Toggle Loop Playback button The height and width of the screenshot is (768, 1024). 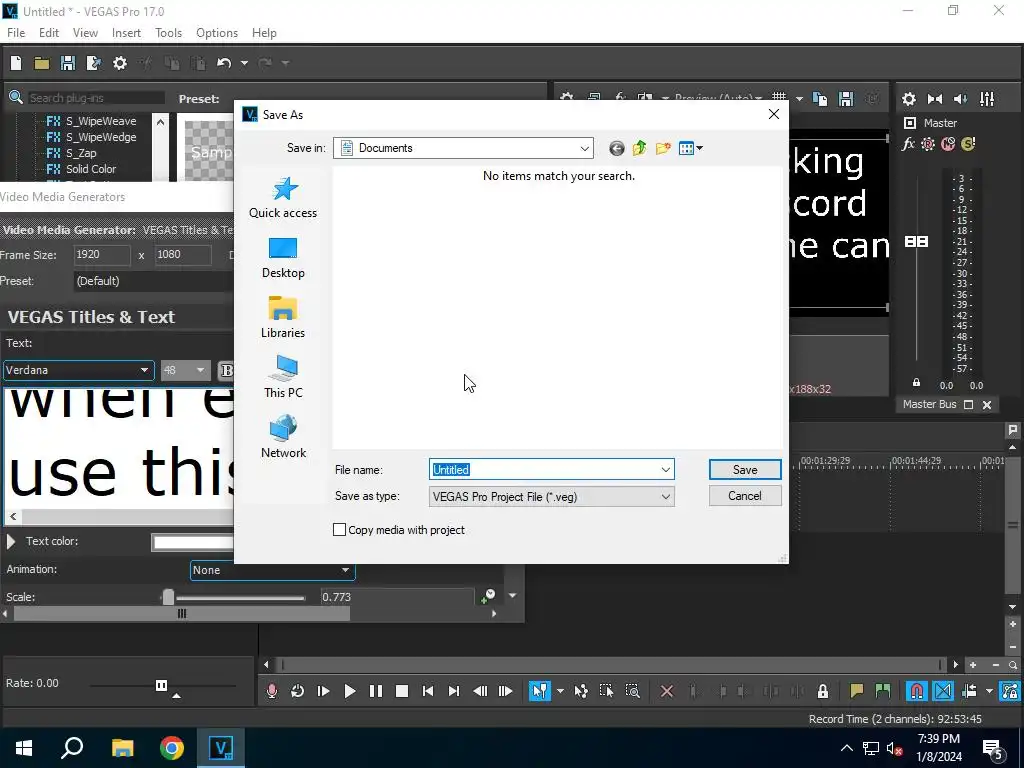297,691
